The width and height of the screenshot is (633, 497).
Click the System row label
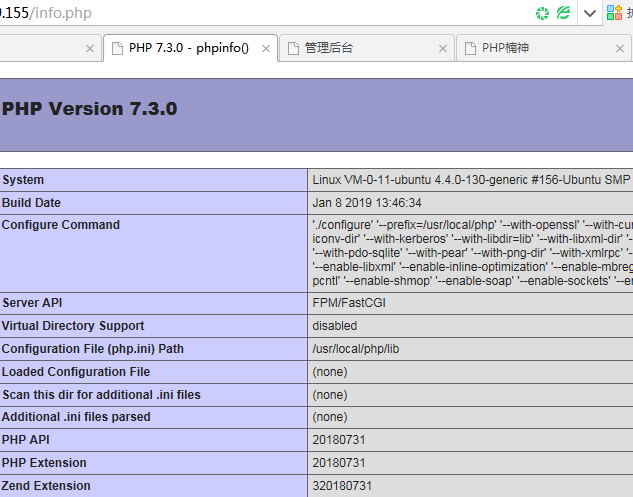23,180
